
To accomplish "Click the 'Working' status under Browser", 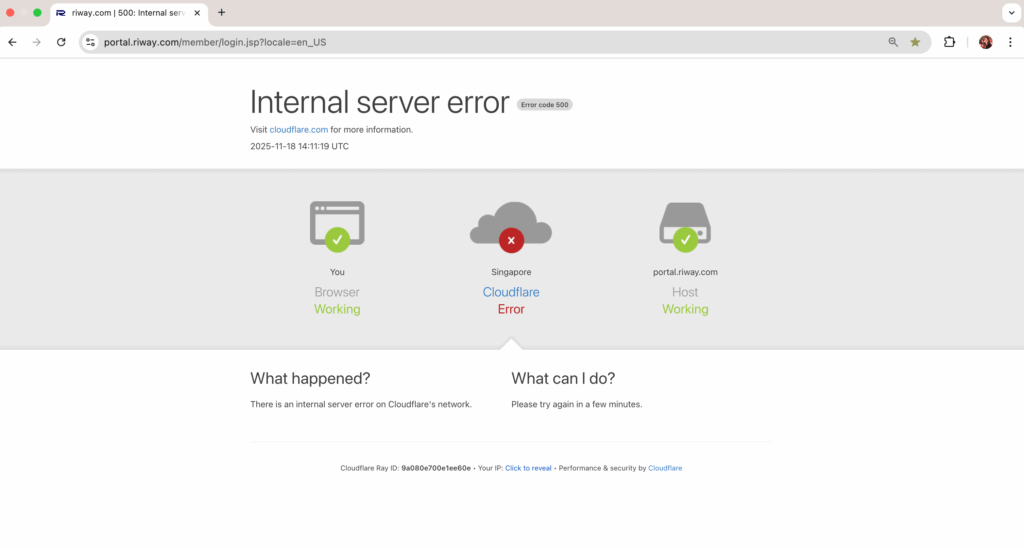I will pyautogui.click(x=337, y=310).
